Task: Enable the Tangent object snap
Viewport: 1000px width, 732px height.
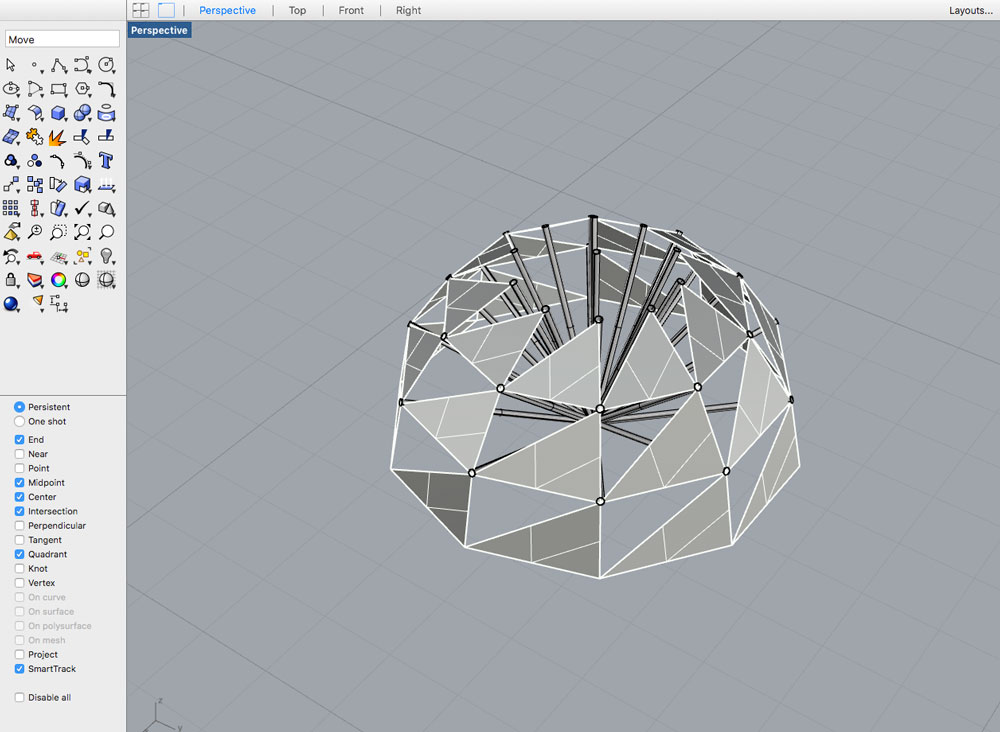Action: tap(19, 540)
